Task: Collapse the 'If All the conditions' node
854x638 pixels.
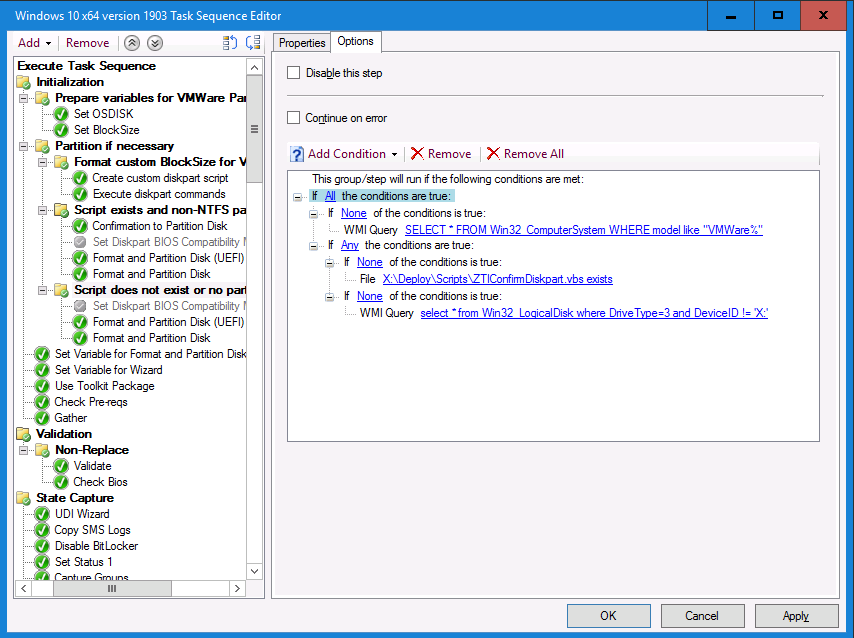Action: [x=297, y=197]
